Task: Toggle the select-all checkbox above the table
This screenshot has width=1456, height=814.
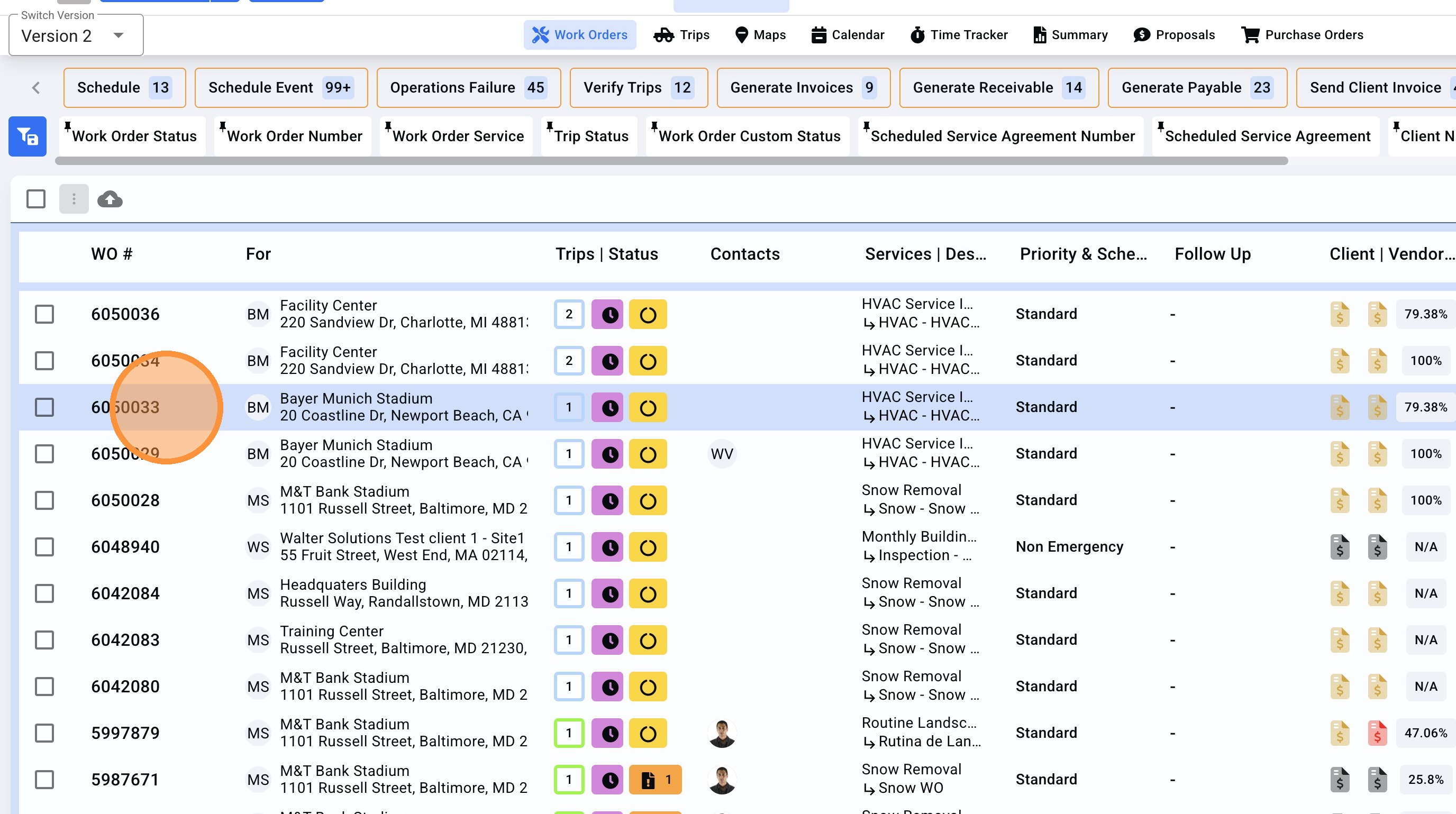Action: [35, 199]
